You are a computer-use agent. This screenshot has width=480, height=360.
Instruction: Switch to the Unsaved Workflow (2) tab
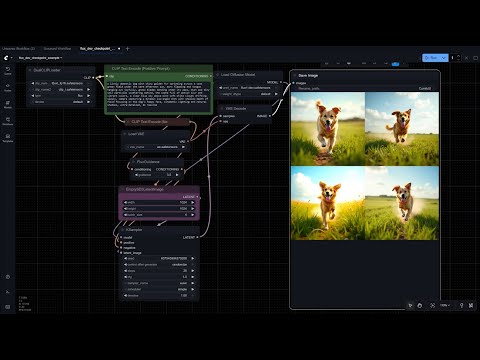click(x=18, y=49)
